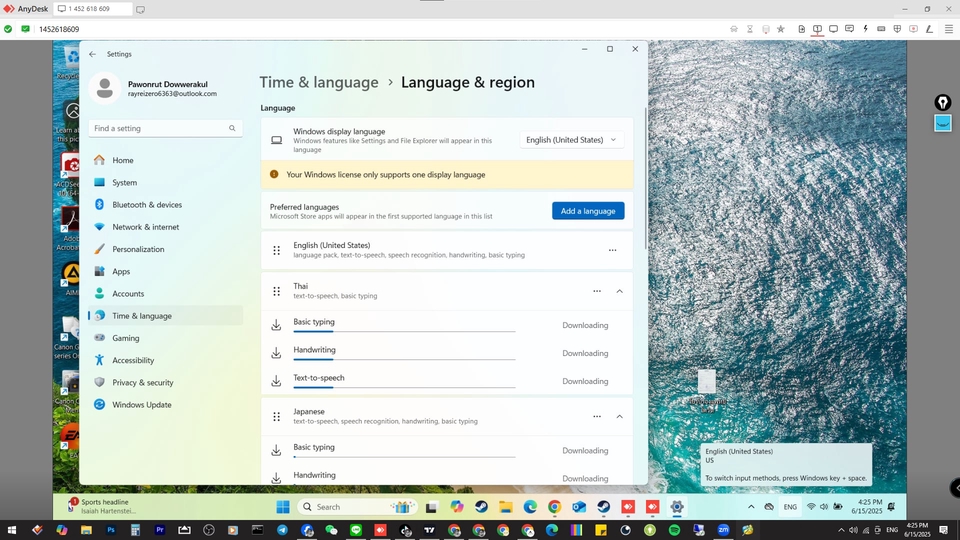Open the Windows Start menu on taskbar

pos(283,507)
